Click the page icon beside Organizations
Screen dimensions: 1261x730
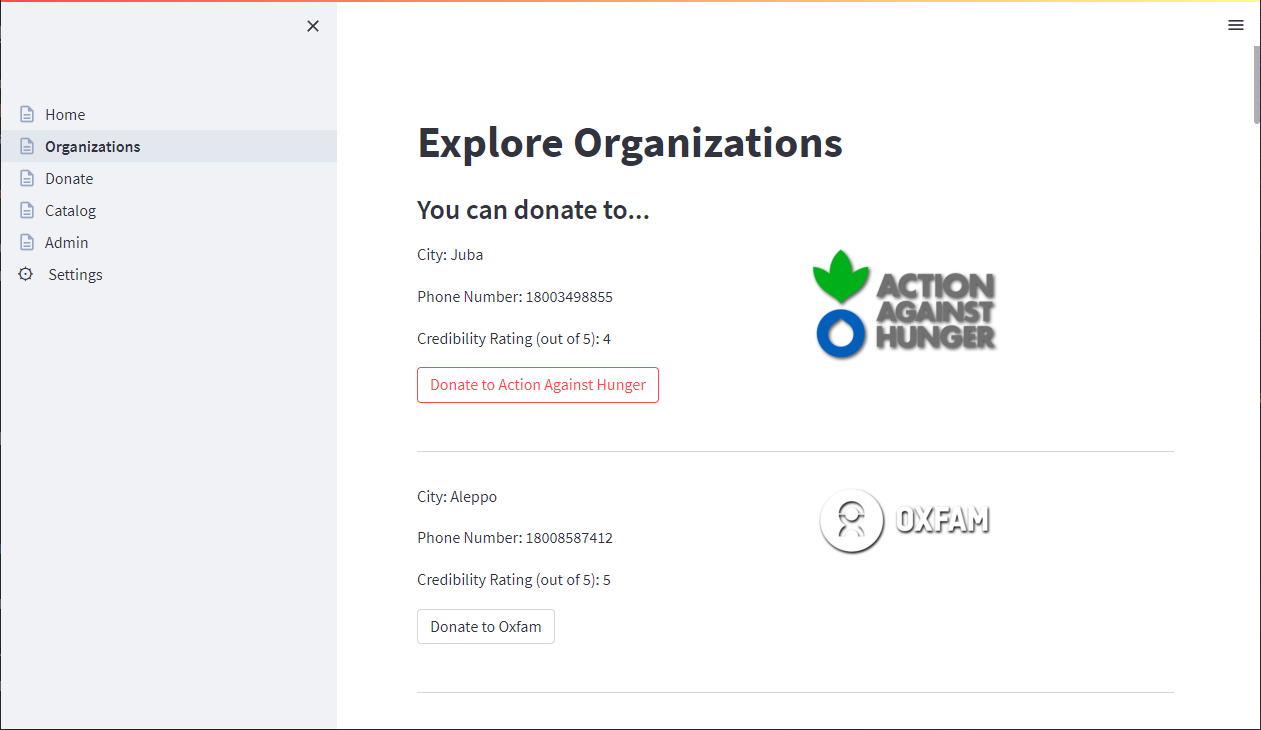click(x=27, y=147)
